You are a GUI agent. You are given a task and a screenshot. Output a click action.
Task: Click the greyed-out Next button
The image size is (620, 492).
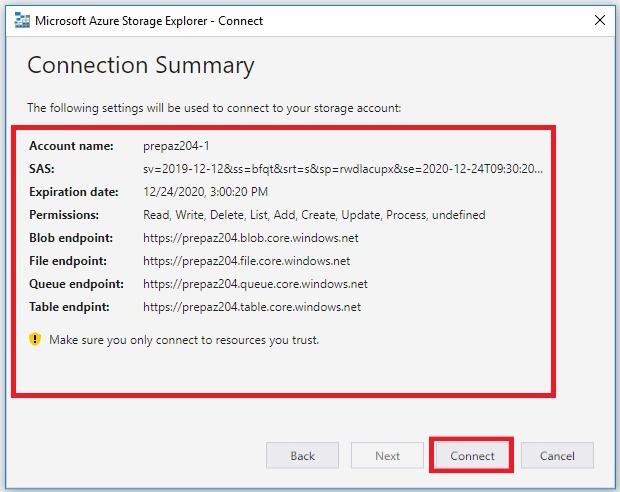tap(387, 456)
